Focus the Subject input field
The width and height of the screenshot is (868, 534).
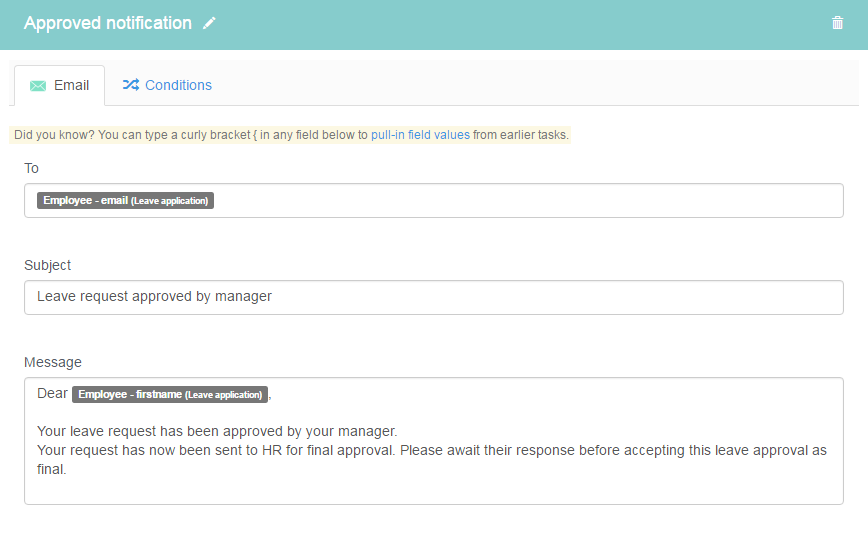(x=433, y=297)
